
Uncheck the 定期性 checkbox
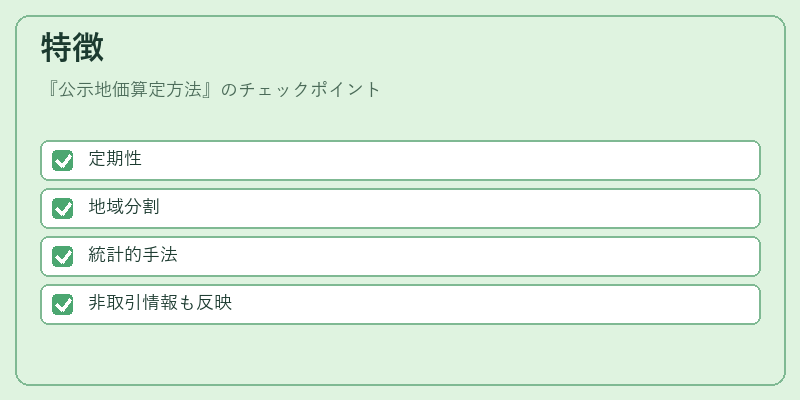tap(63, 160)
